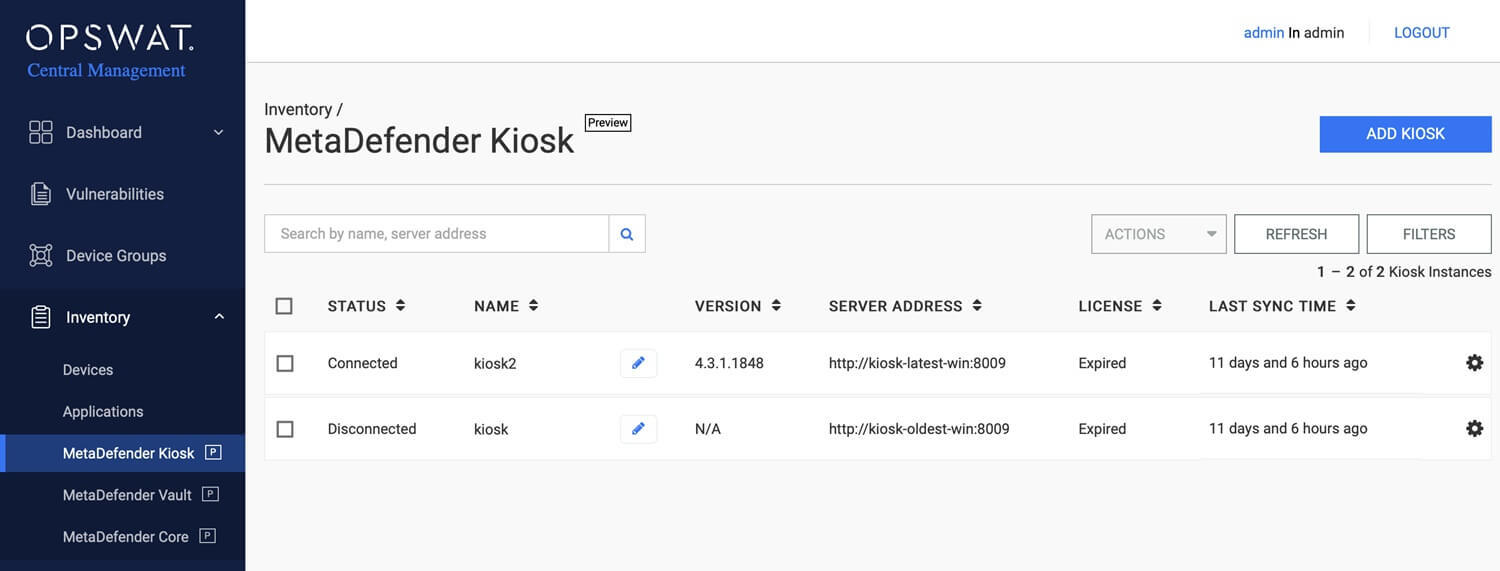Open the gear settings for kiosk2 row
Image resolution: width=1500 pixels, height=571 pixels.
1474,363
